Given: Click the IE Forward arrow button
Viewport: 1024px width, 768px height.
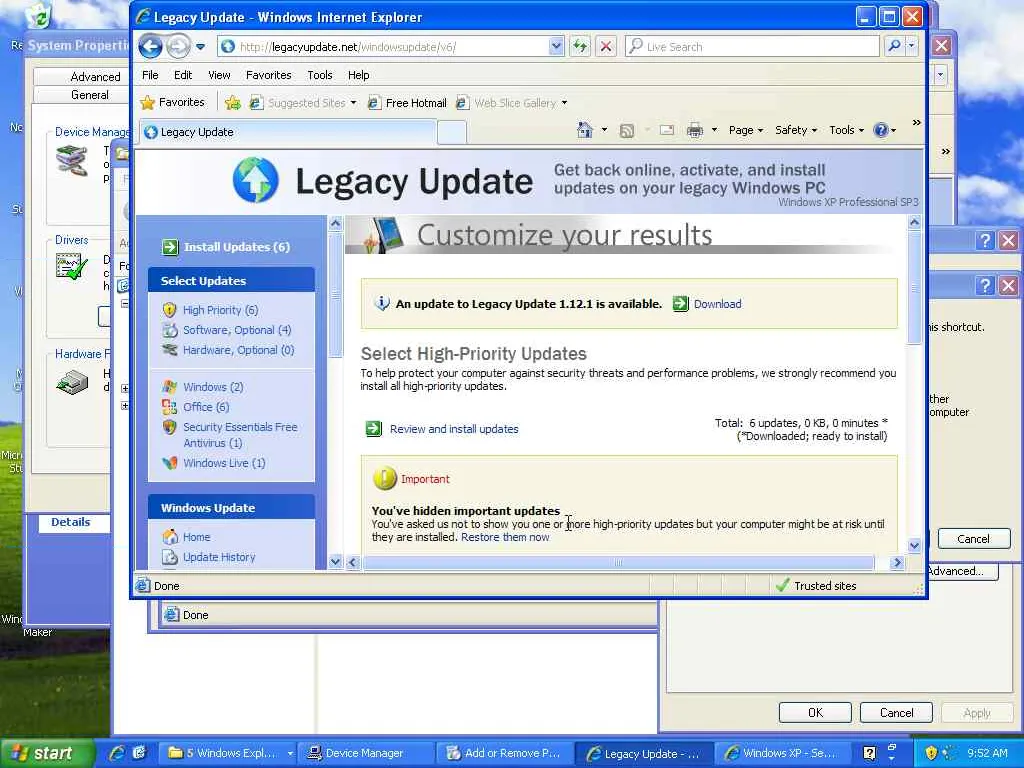Looking at the screenshot, I should tap(178, 46).
